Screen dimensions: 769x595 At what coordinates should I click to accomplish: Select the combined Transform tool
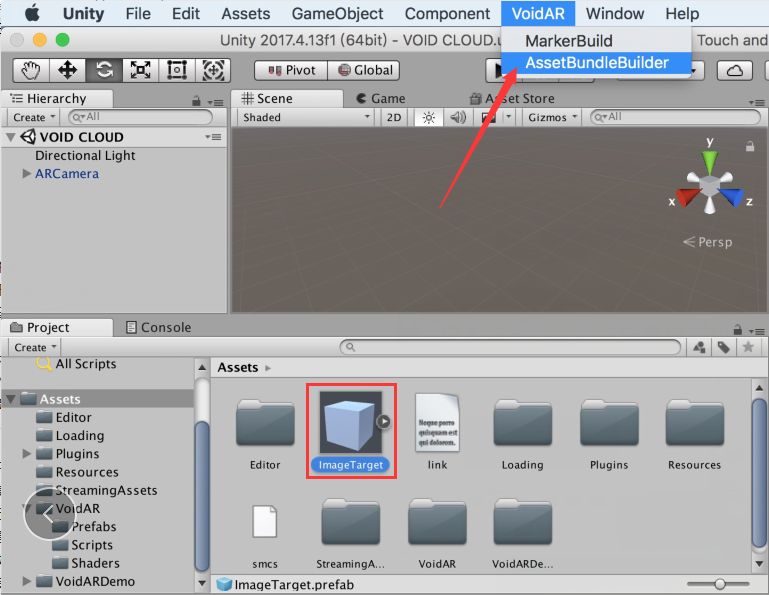(x=213, y=70)
